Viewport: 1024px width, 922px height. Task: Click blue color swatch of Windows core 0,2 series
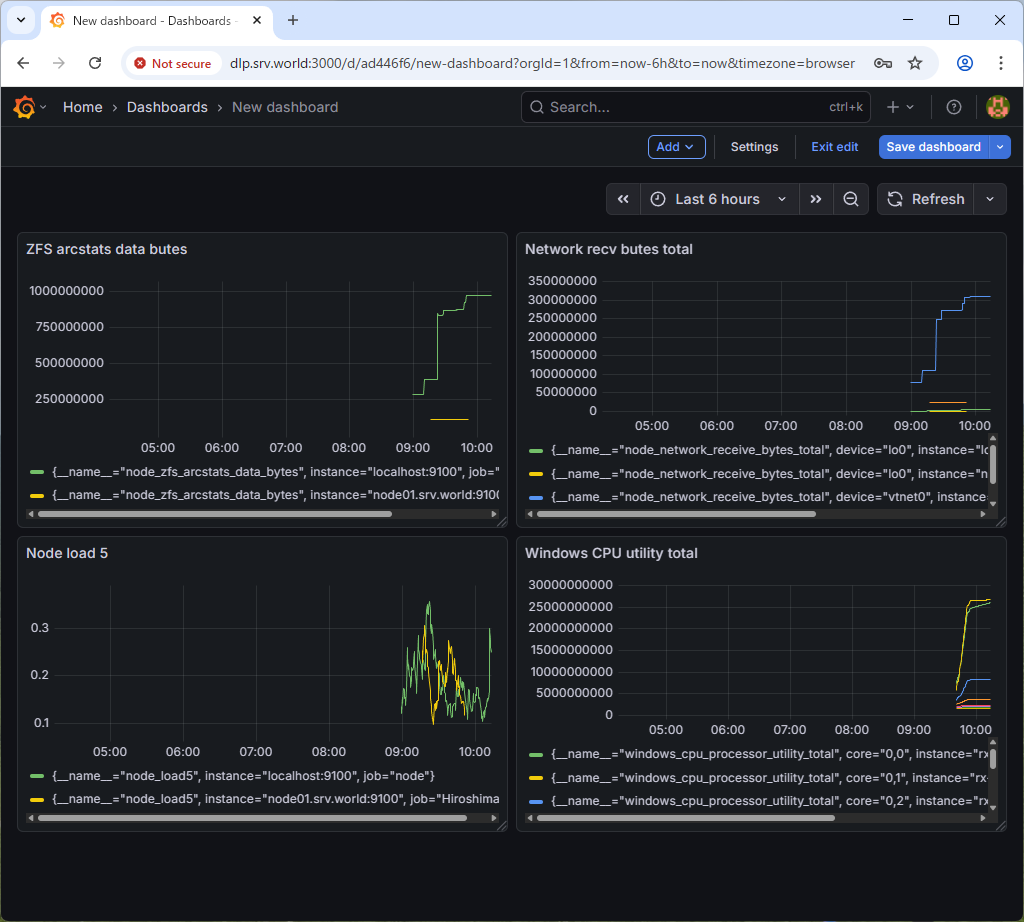pyautogui.click(x=536, y=801)
